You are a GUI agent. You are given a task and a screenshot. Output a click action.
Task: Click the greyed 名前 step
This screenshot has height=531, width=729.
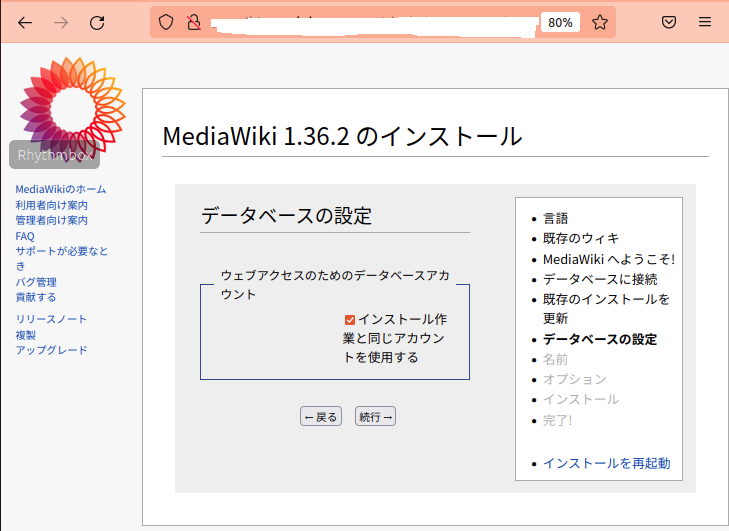pos(556,359)
